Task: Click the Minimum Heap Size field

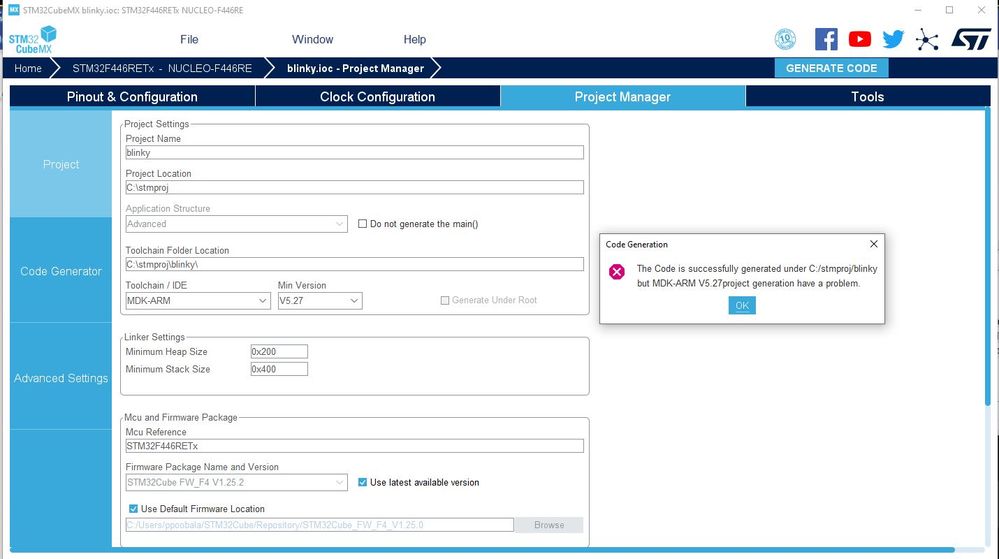Action: (x=279, y=351)
